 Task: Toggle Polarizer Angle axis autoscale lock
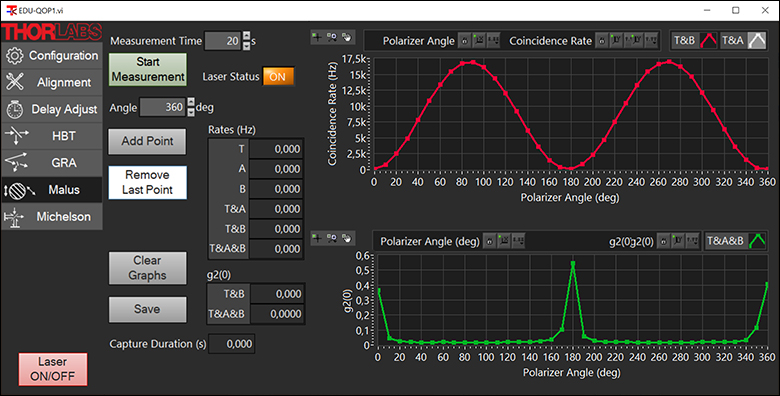tap(464, 41)
